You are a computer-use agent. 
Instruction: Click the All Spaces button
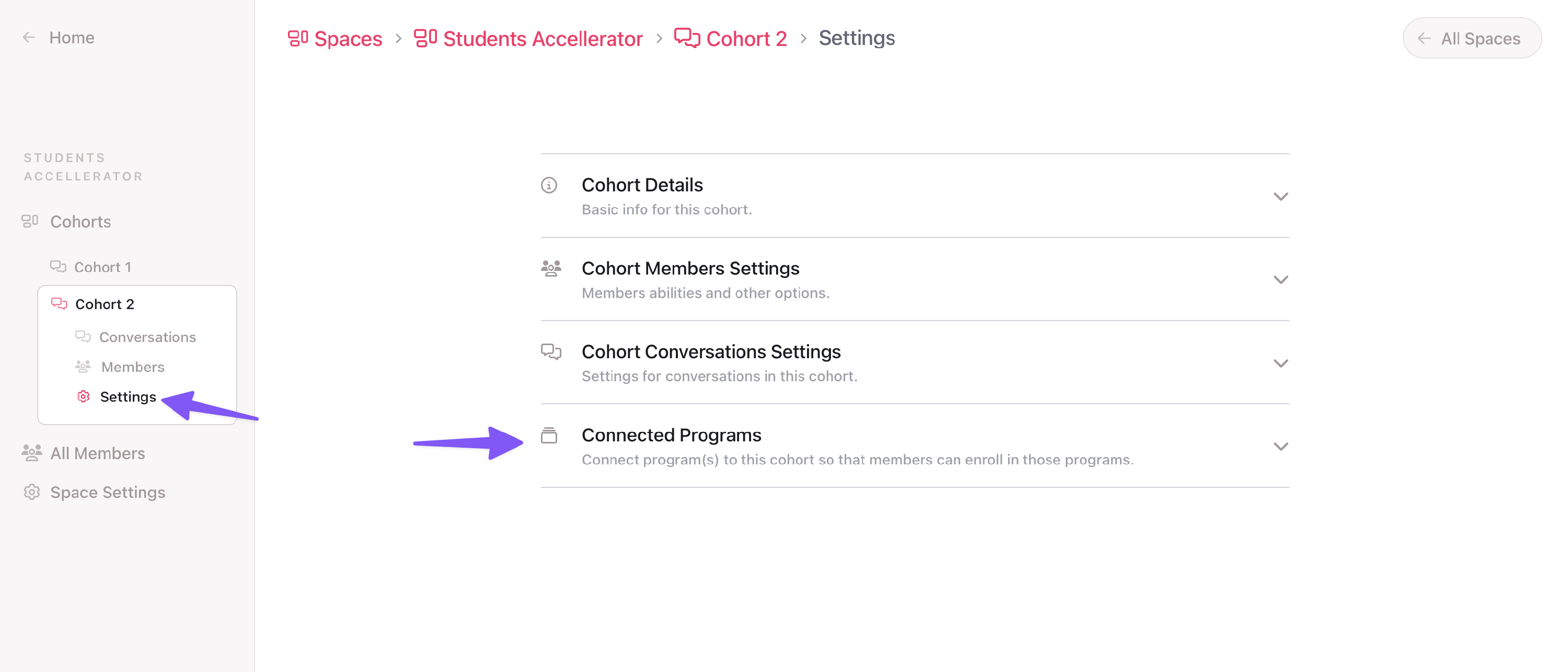click(x=1472, y=38)
